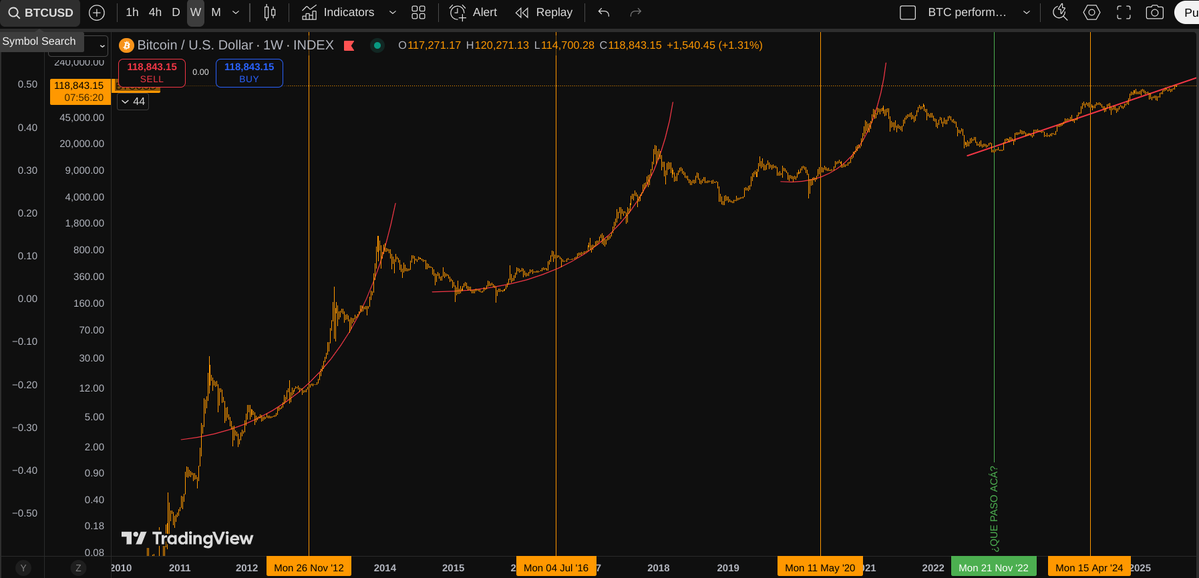Click the orange 118,843.15 price label

tap(79, 91)
